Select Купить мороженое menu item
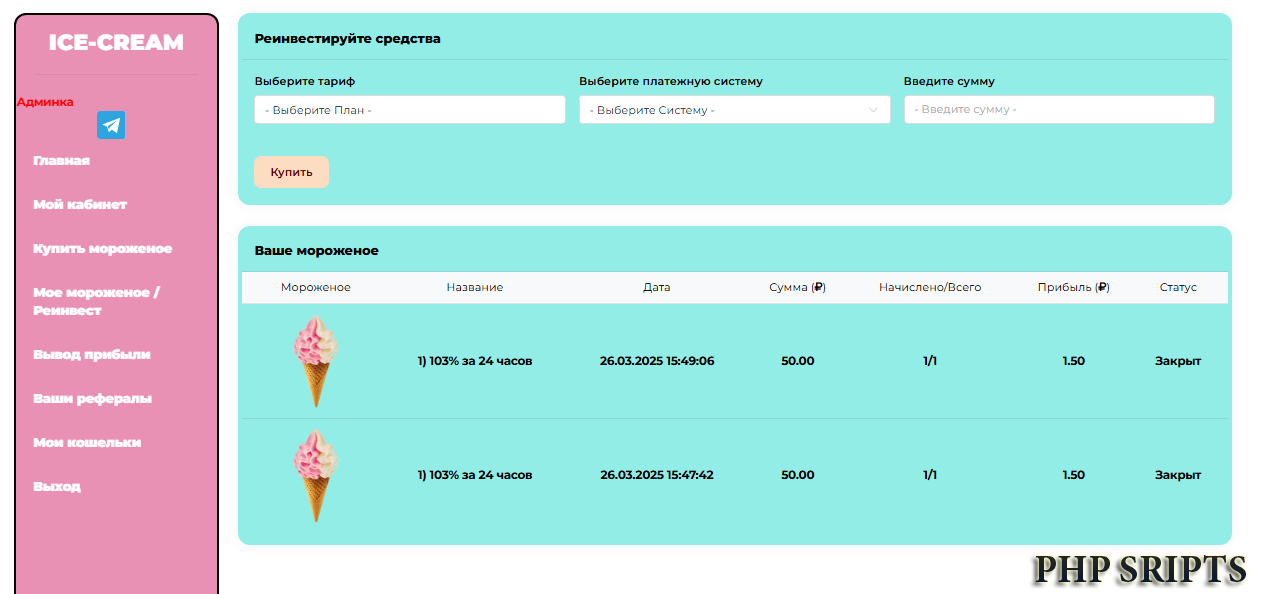 [102, 249]
